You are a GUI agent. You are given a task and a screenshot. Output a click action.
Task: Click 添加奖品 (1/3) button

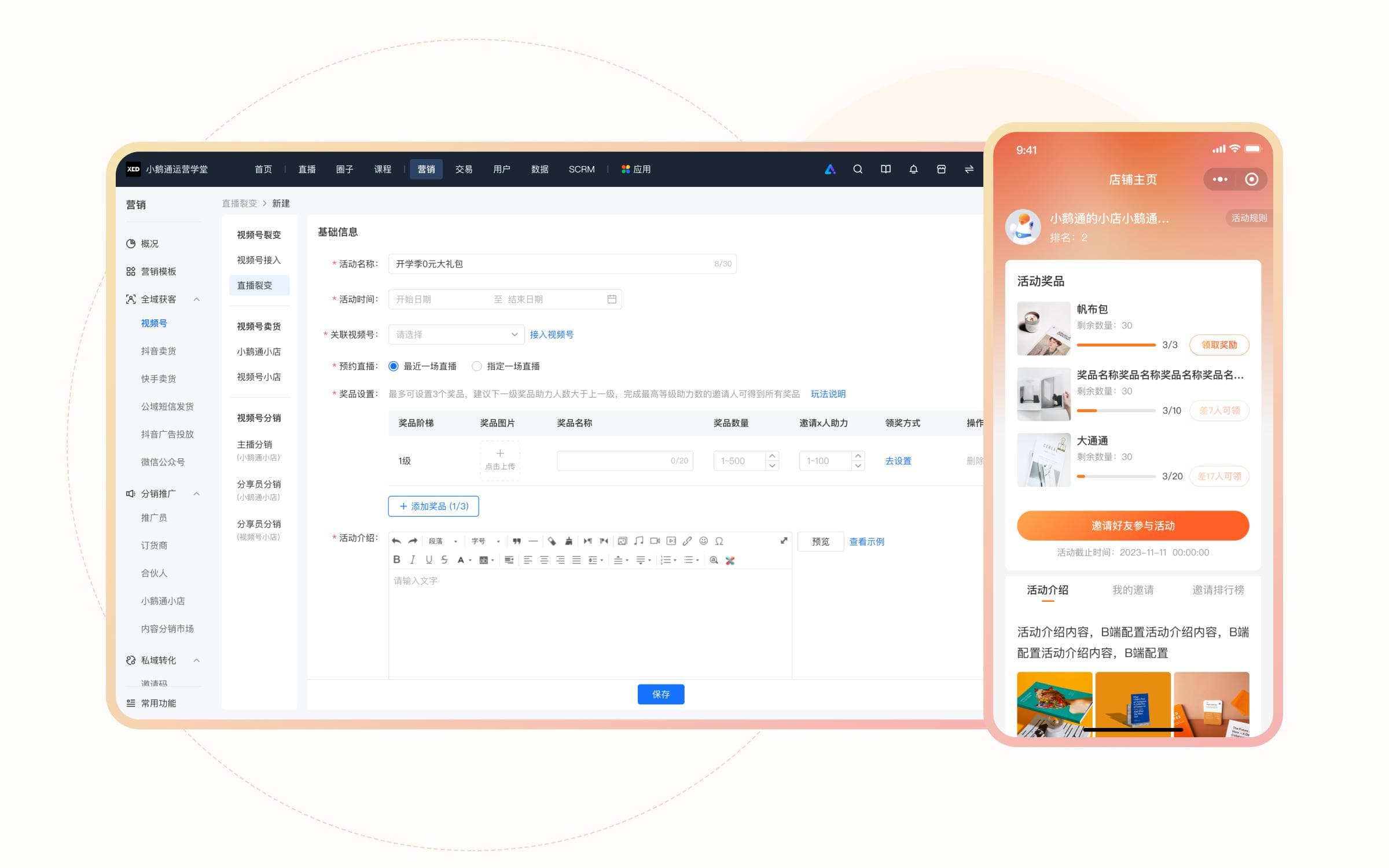coord(433,506)
